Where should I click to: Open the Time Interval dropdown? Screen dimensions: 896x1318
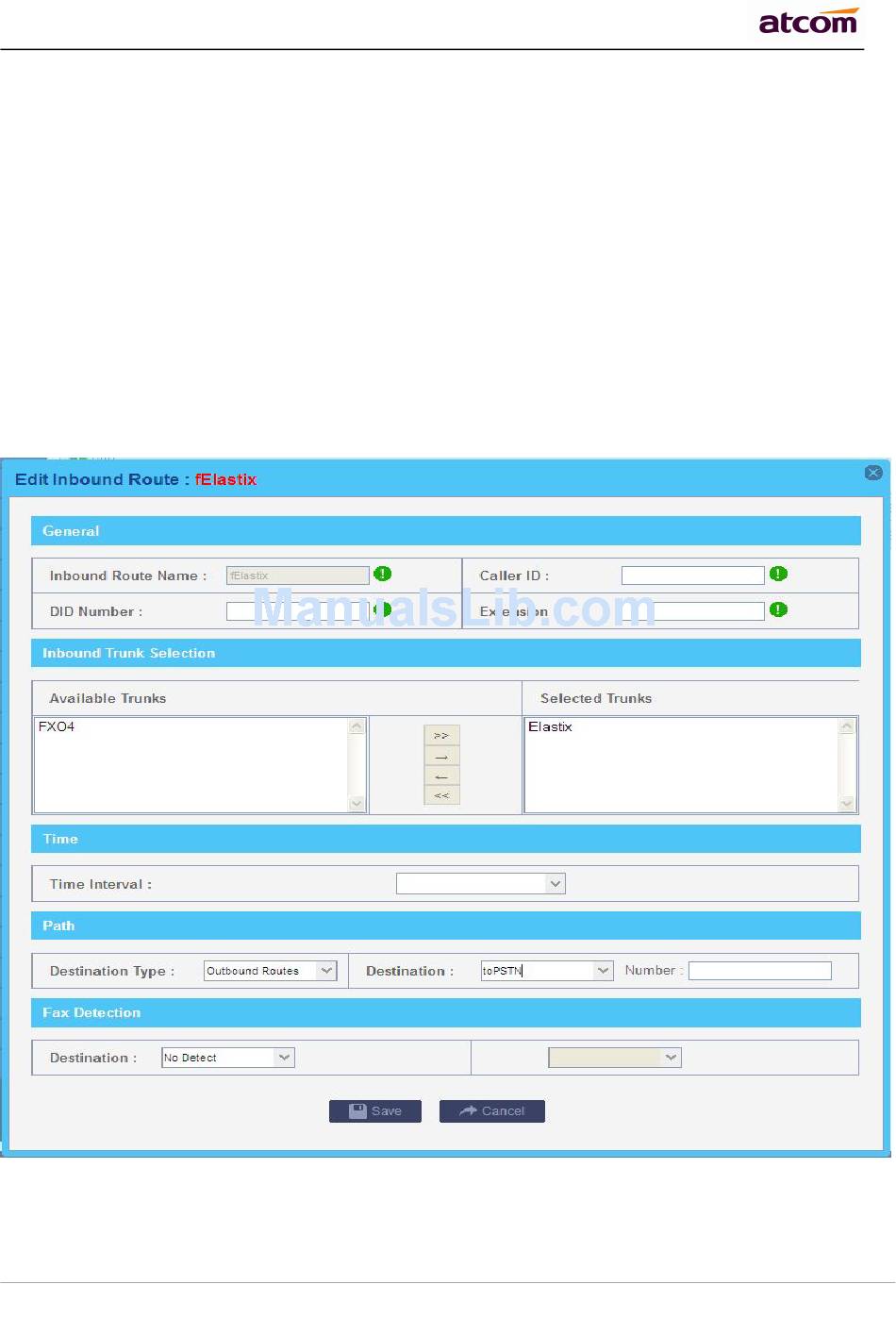(481, 884)
